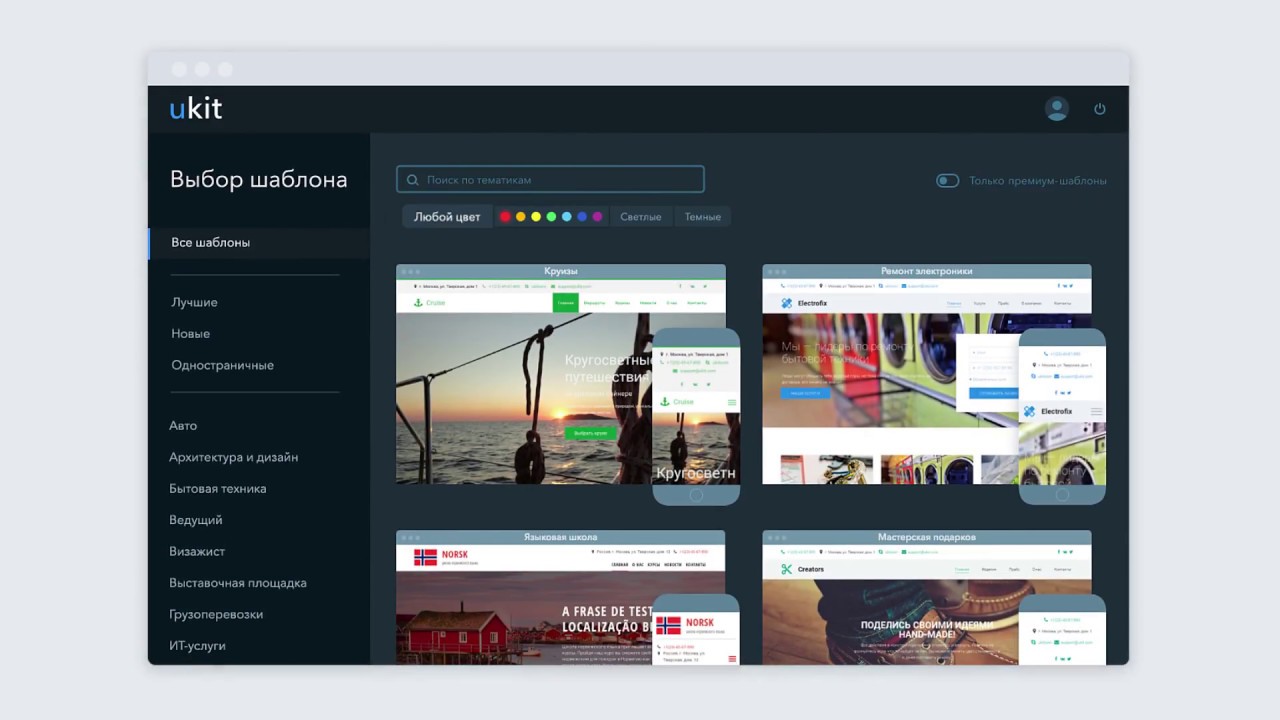
Task: Click the hamburger menu in Cruise phone preview
Action: click(732, 402)
